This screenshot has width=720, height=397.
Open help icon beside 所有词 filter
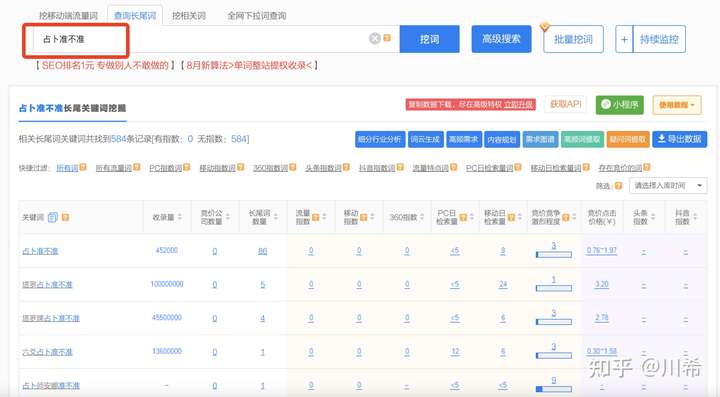point(83,168)
